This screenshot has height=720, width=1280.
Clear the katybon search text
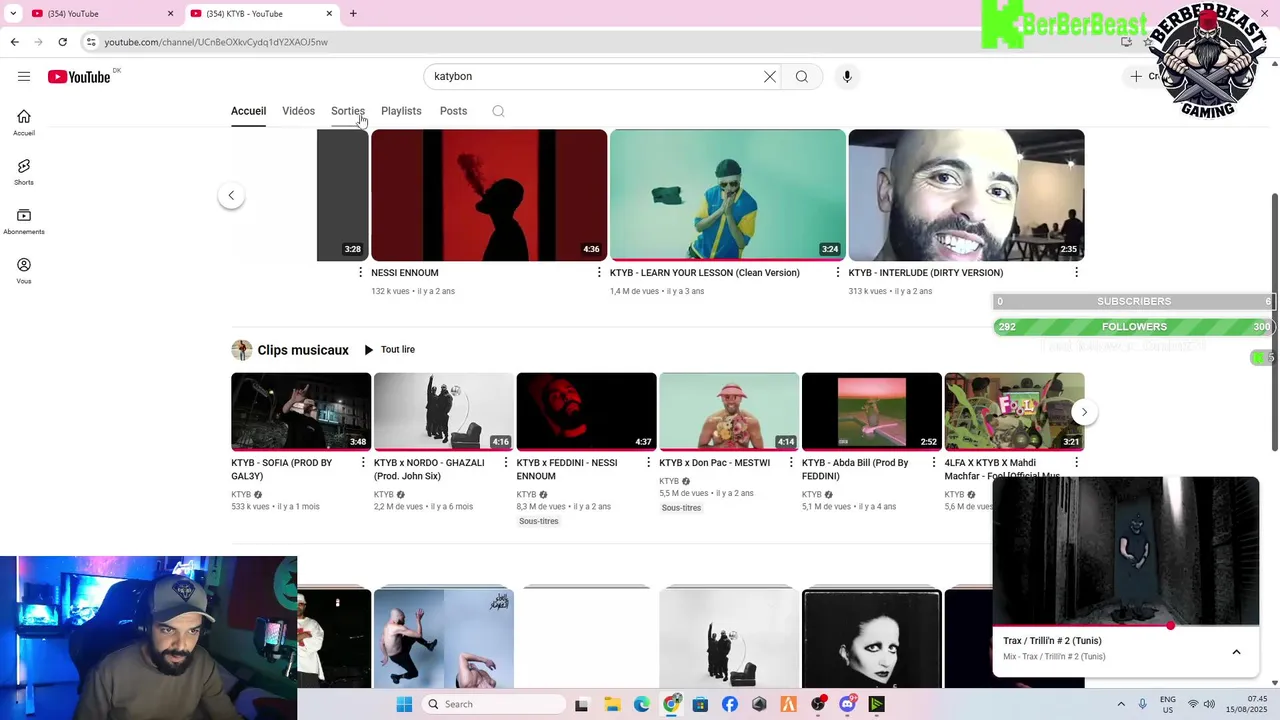coord(770,76)
